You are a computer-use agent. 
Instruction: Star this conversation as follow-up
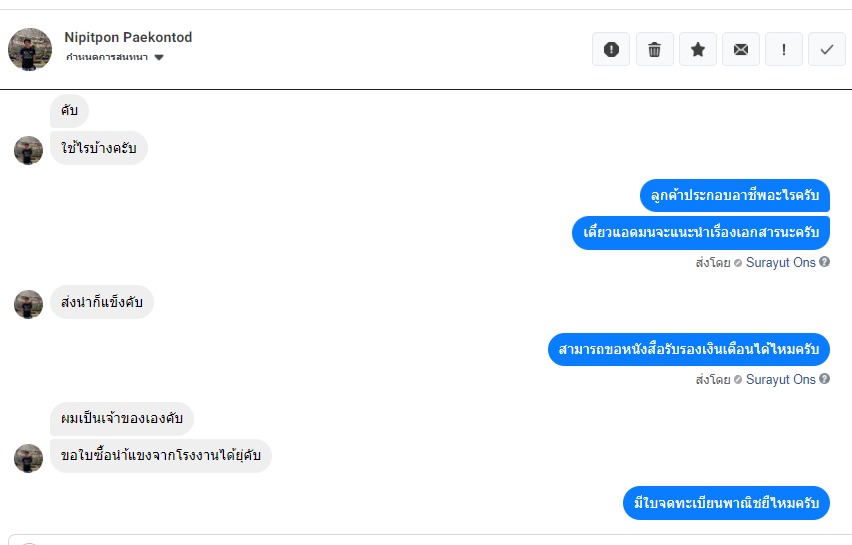coord(697,49)
